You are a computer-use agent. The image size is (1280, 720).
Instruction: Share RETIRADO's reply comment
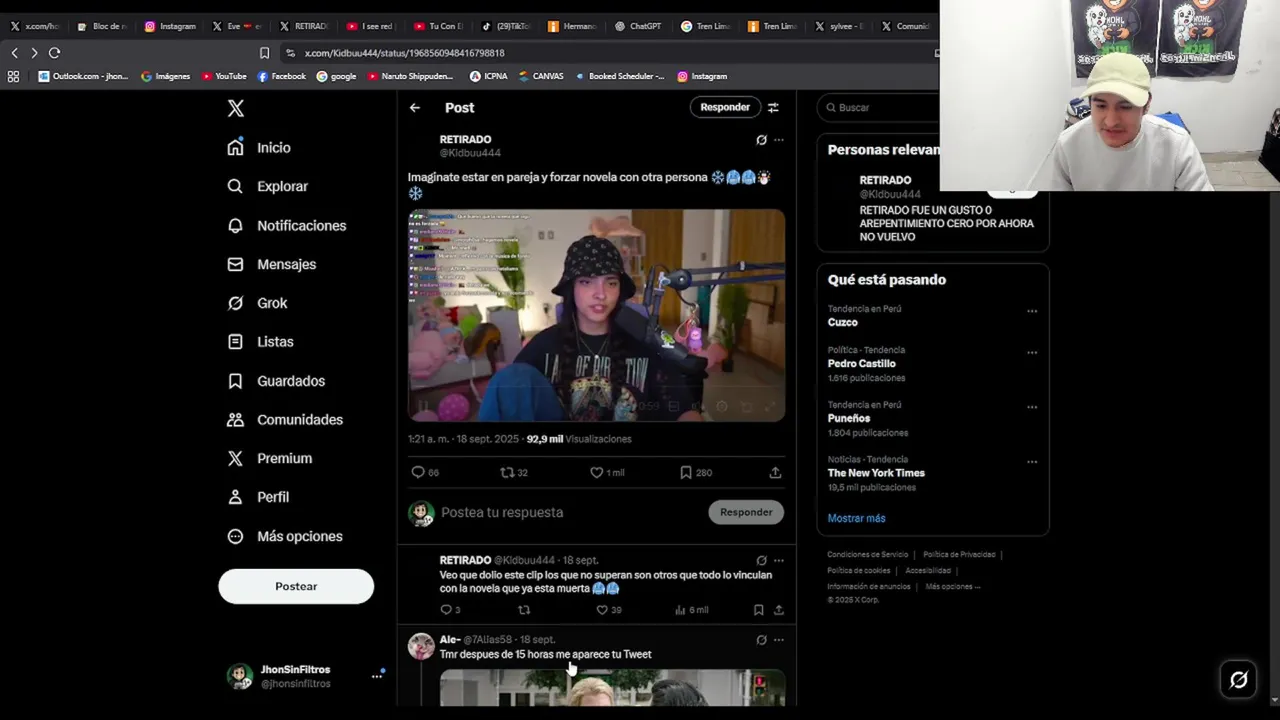pos(778,610)
